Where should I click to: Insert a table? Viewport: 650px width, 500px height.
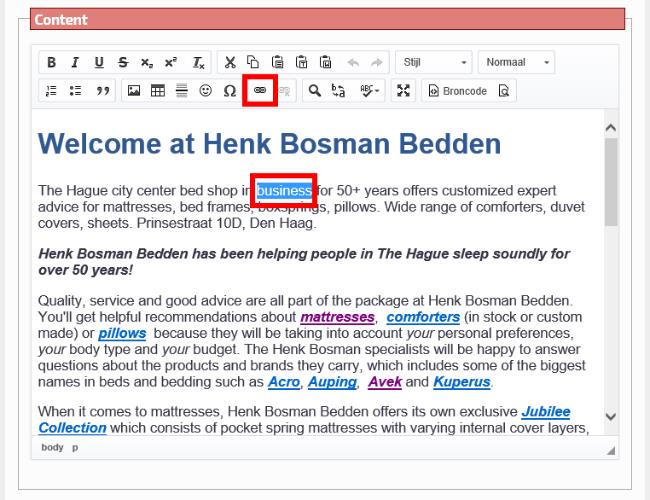[158, 90]
